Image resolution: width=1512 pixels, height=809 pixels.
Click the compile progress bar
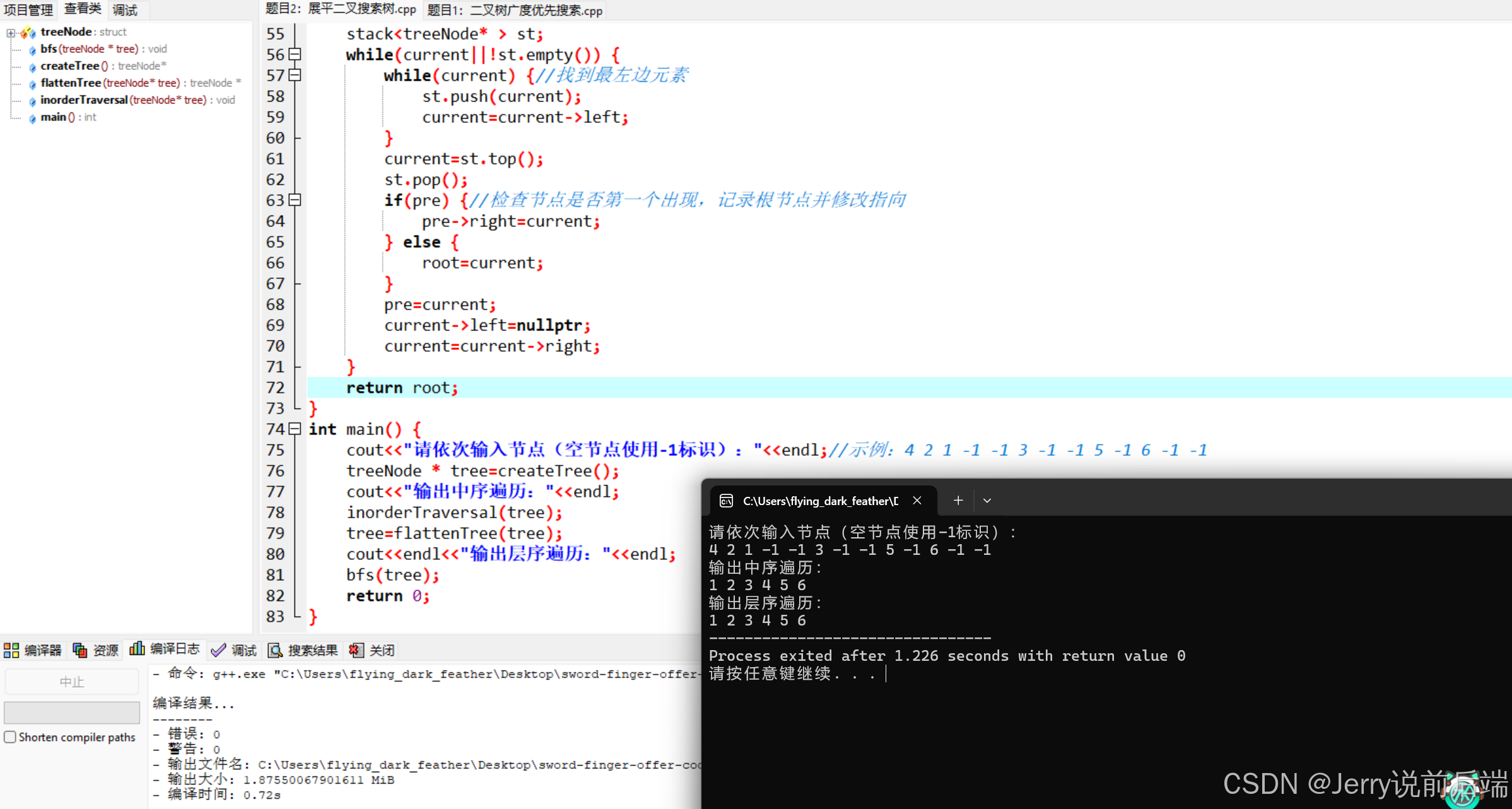[x=71, y=713]
